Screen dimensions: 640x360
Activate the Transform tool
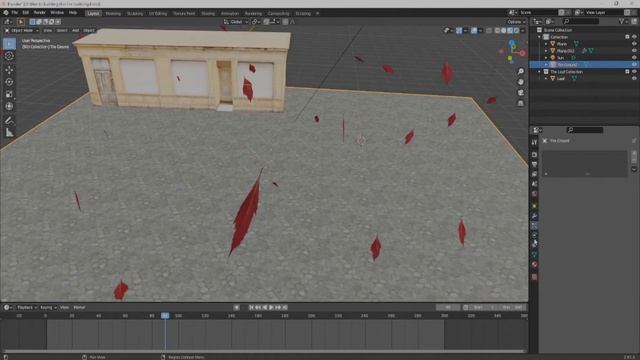tap(9, 107)
